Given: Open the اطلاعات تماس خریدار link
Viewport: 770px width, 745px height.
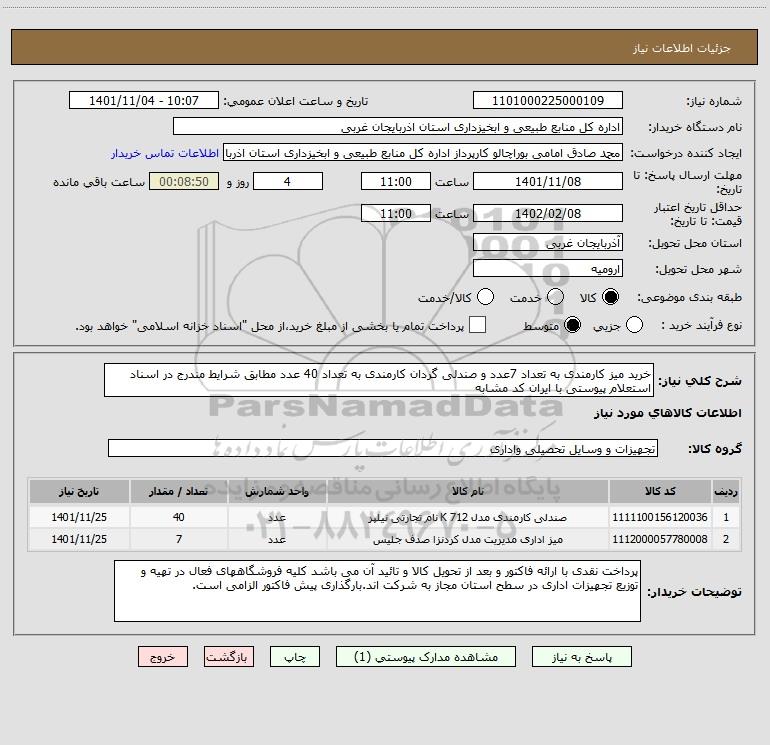Looking at the screenshot, I should coord(165,153).
